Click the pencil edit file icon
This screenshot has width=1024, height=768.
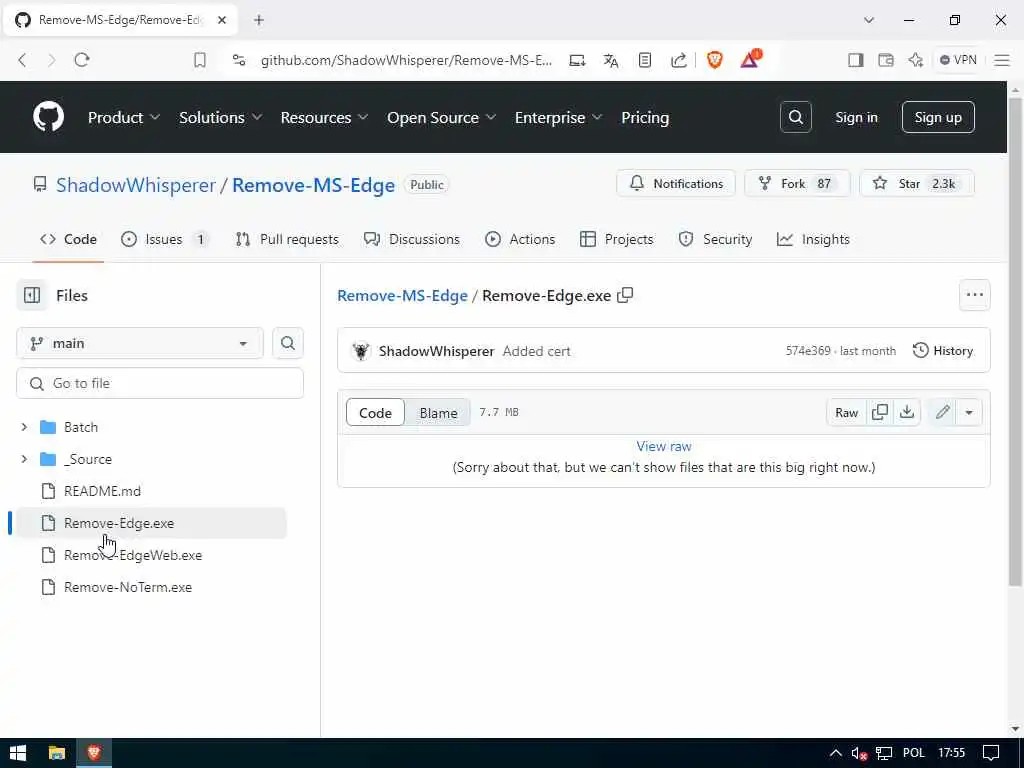(x=942, y=412)
